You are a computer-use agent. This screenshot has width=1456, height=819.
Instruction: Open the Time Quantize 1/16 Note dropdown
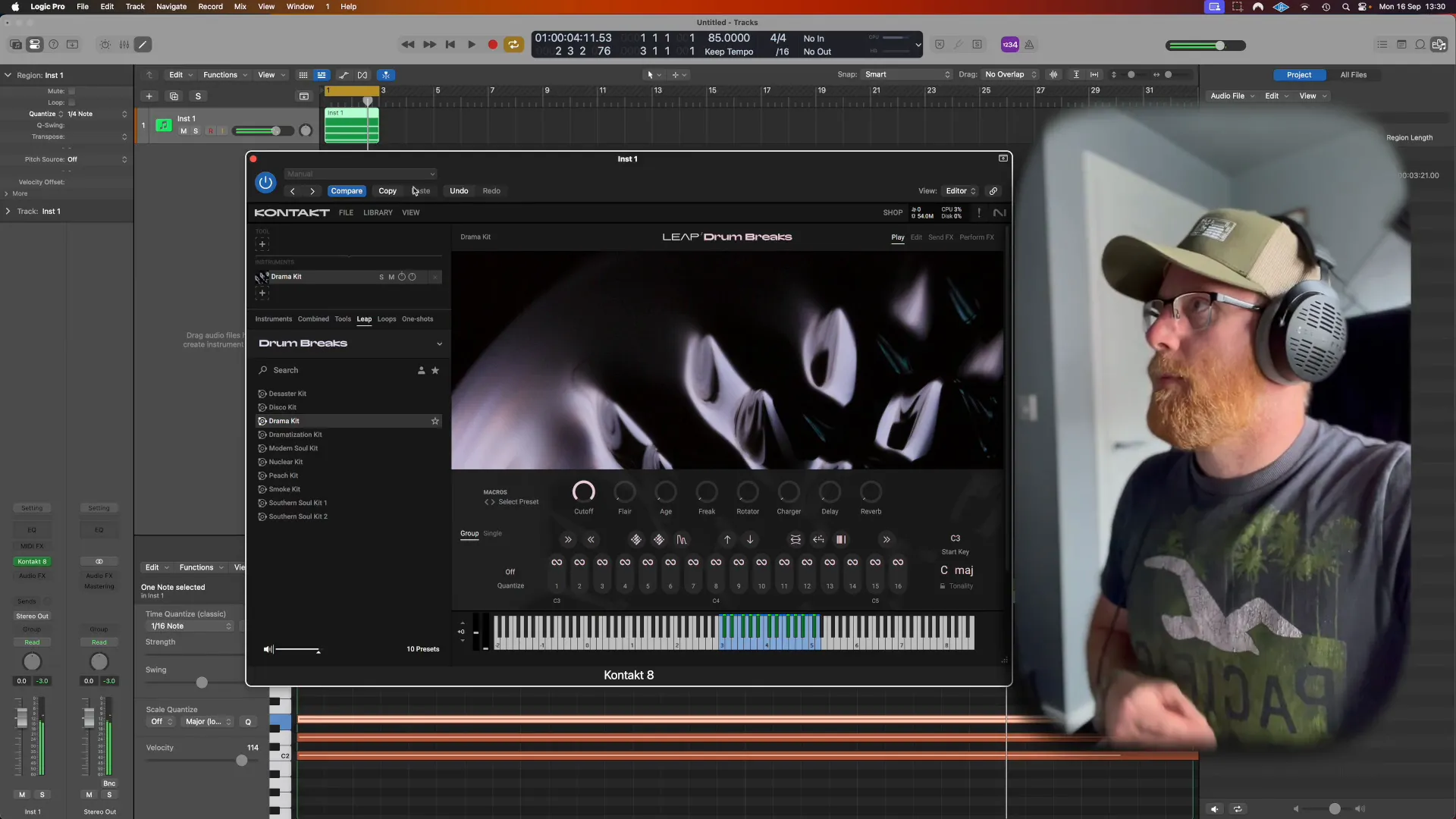pyautogui.click(x=190, y=627)
